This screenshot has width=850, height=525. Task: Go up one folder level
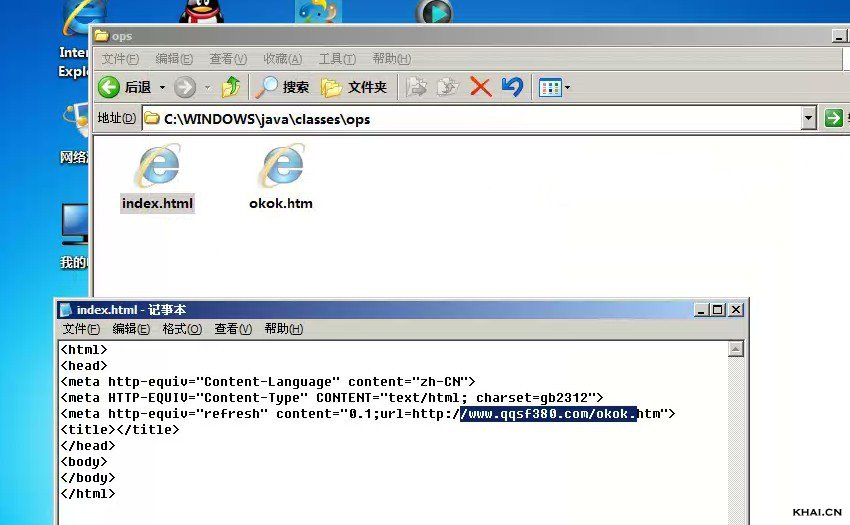[231, 87]
